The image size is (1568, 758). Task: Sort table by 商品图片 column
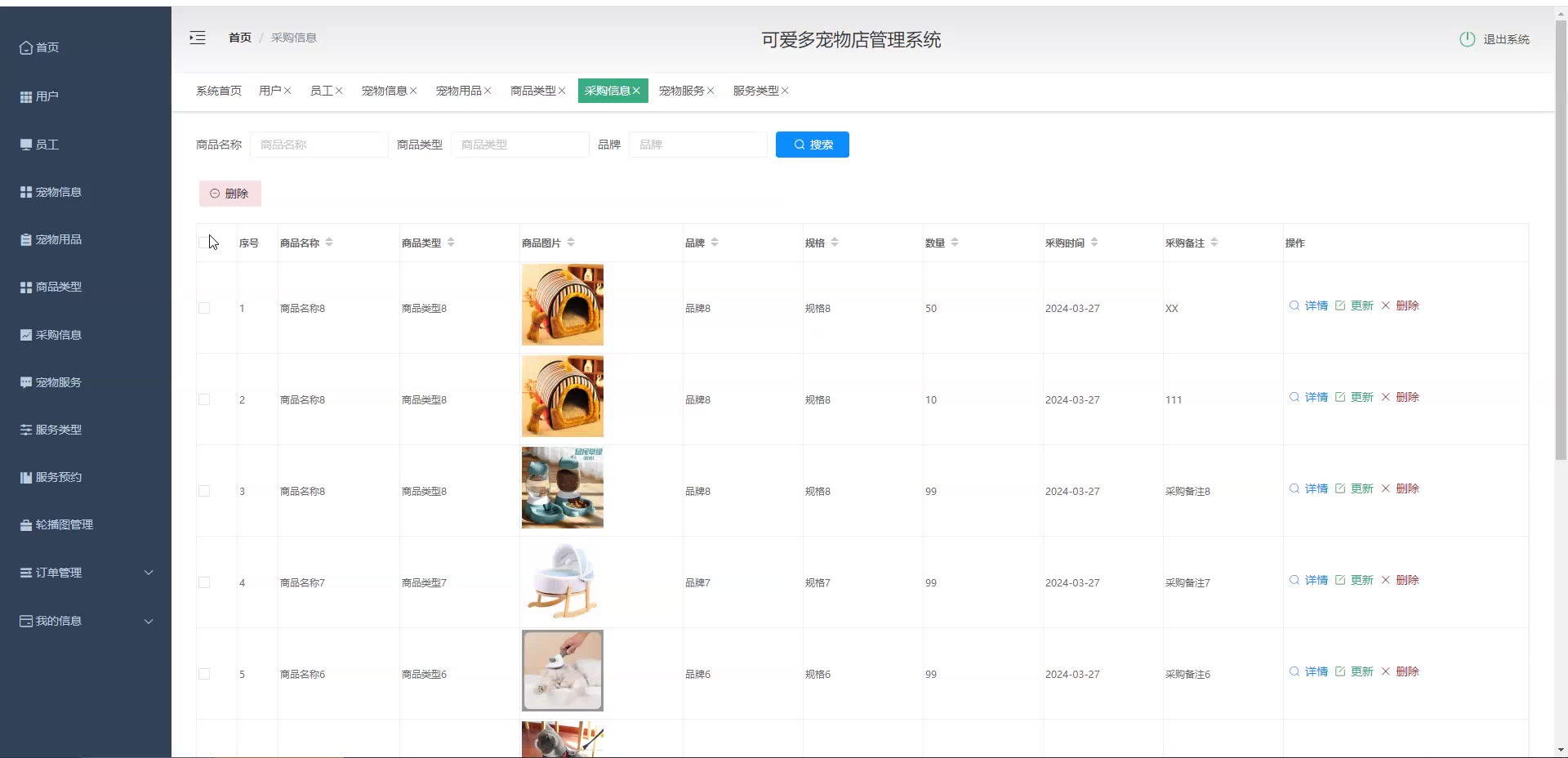pyautogui.click(x=571, y=243)
